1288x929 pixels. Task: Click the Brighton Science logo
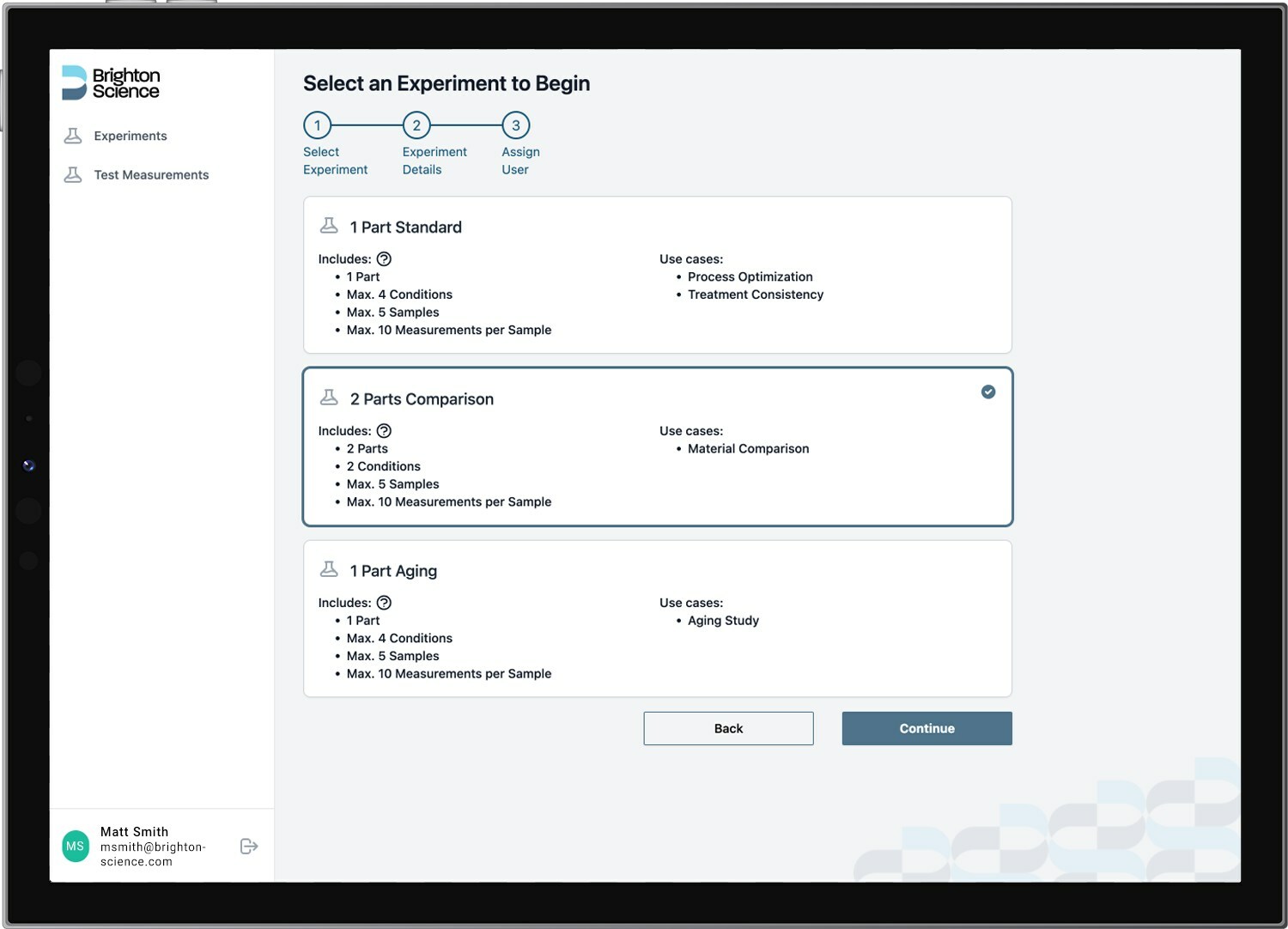point(111,83)
